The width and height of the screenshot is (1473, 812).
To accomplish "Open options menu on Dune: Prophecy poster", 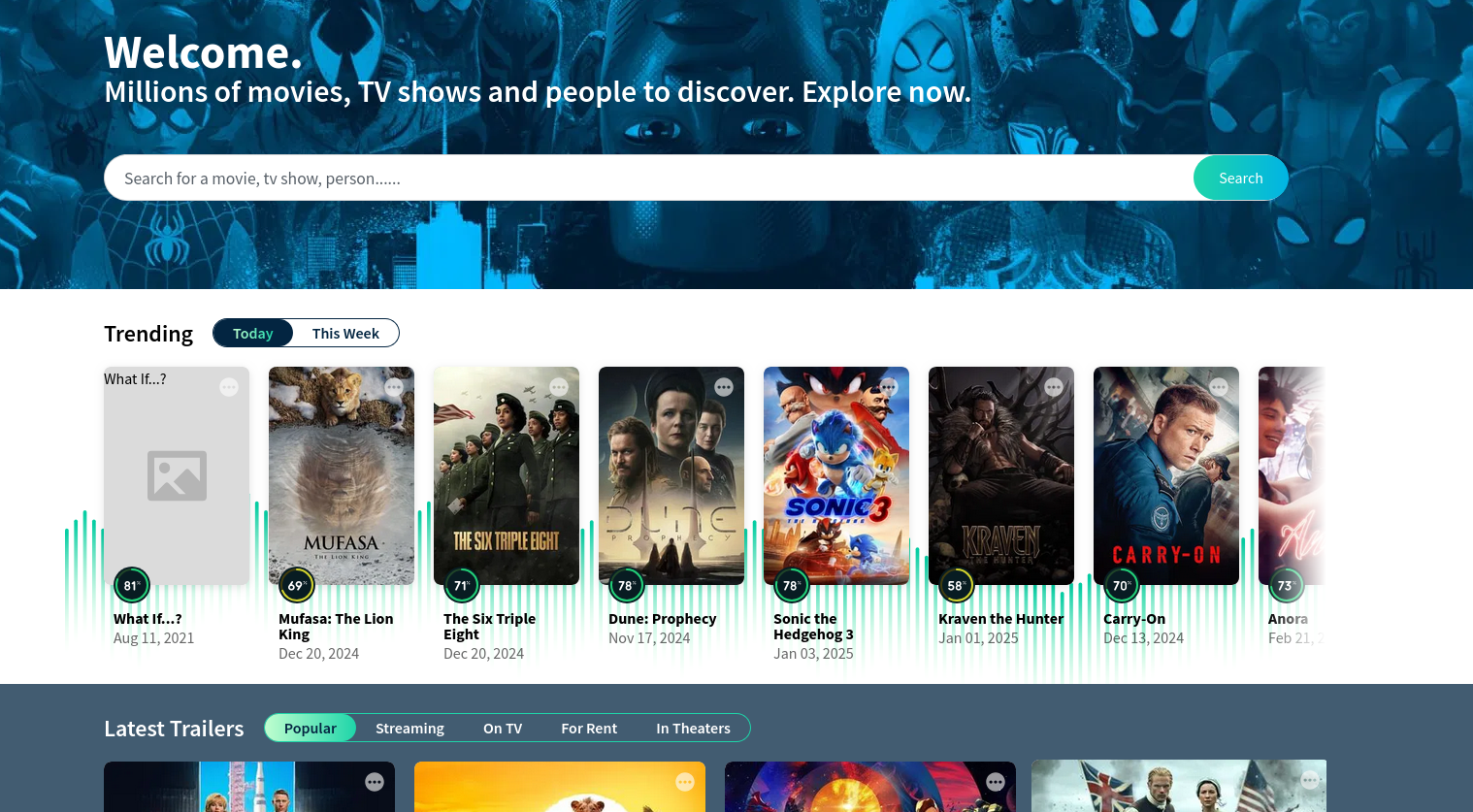I will point(724,387).
